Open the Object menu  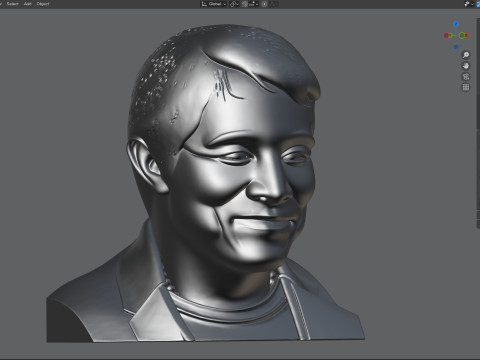43,4
